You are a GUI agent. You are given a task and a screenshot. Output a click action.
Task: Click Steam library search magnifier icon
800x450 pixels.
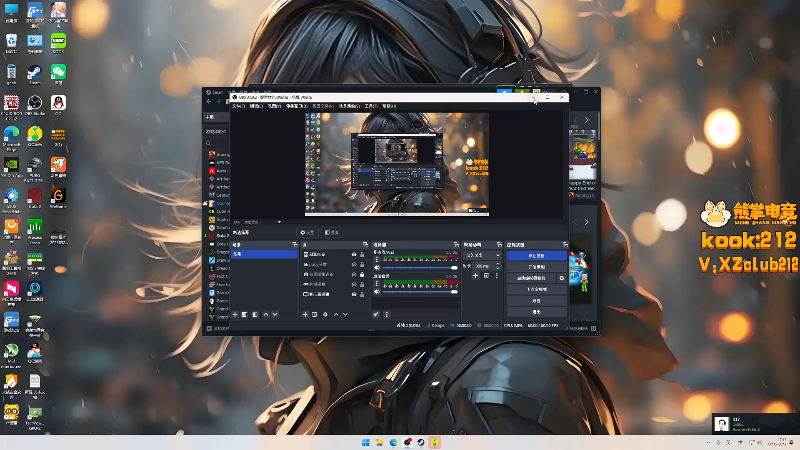208,143
